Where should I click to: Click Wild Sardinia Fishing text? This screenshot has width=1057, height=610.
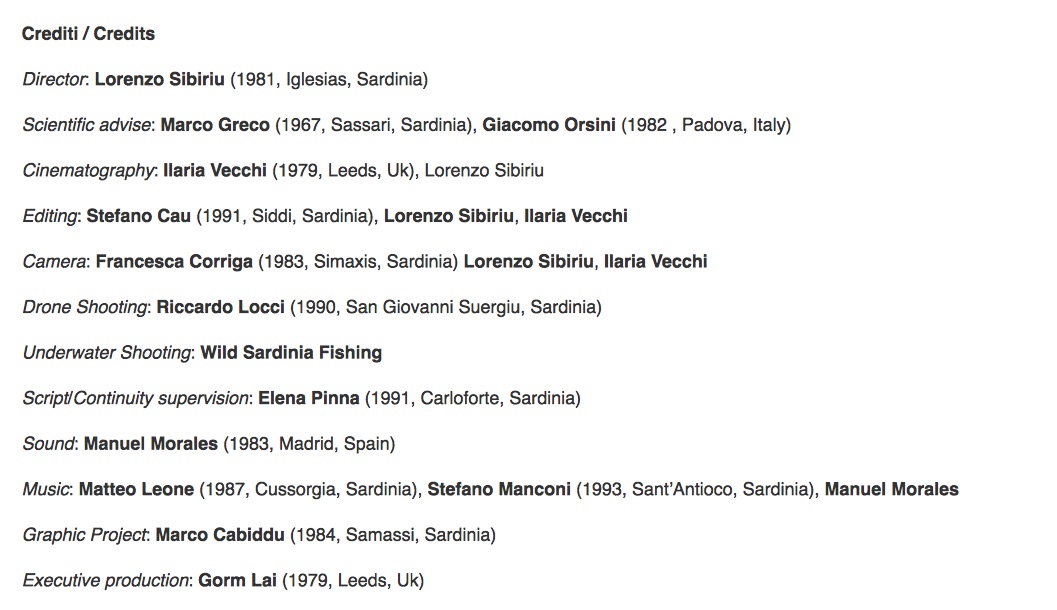(x=291, y=353)
